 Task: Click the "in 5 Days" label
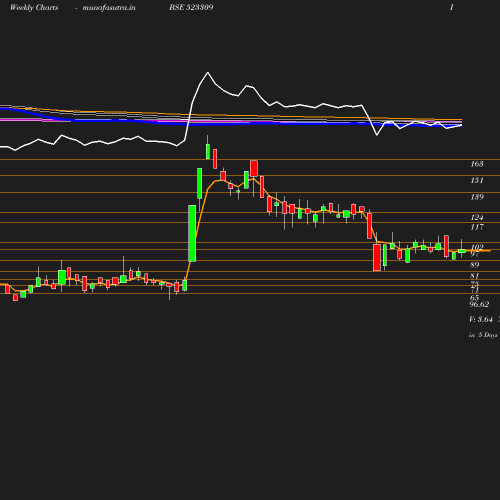[x=483, y=335]
